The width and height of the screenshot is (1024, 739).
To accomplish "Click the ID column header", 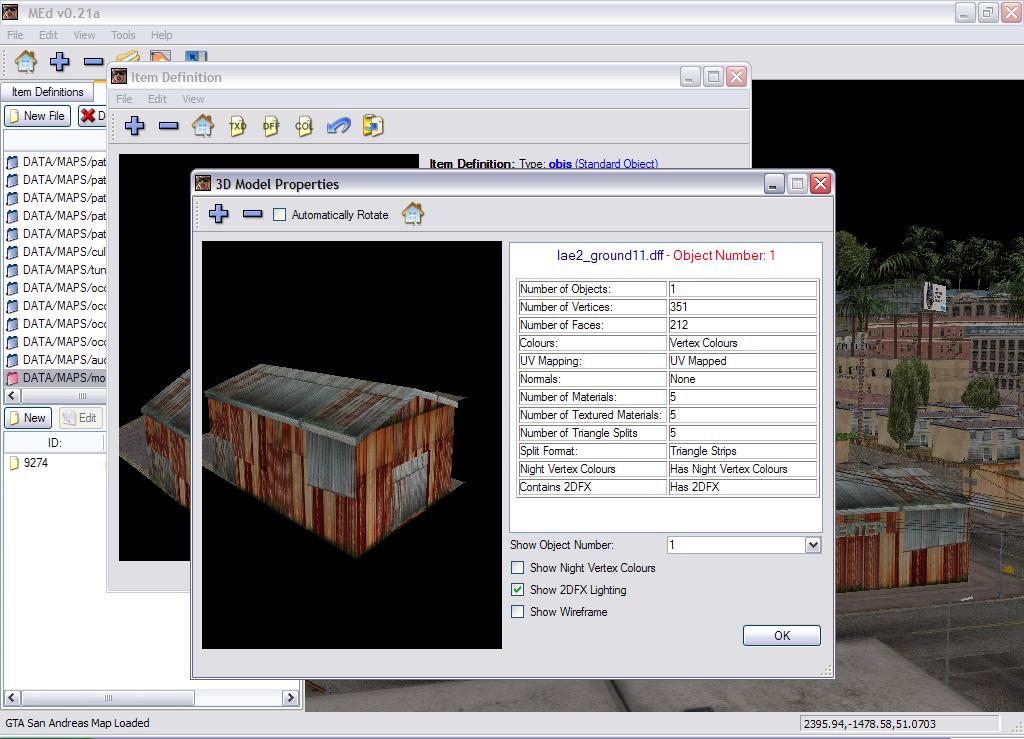I will tap(54, 443).
